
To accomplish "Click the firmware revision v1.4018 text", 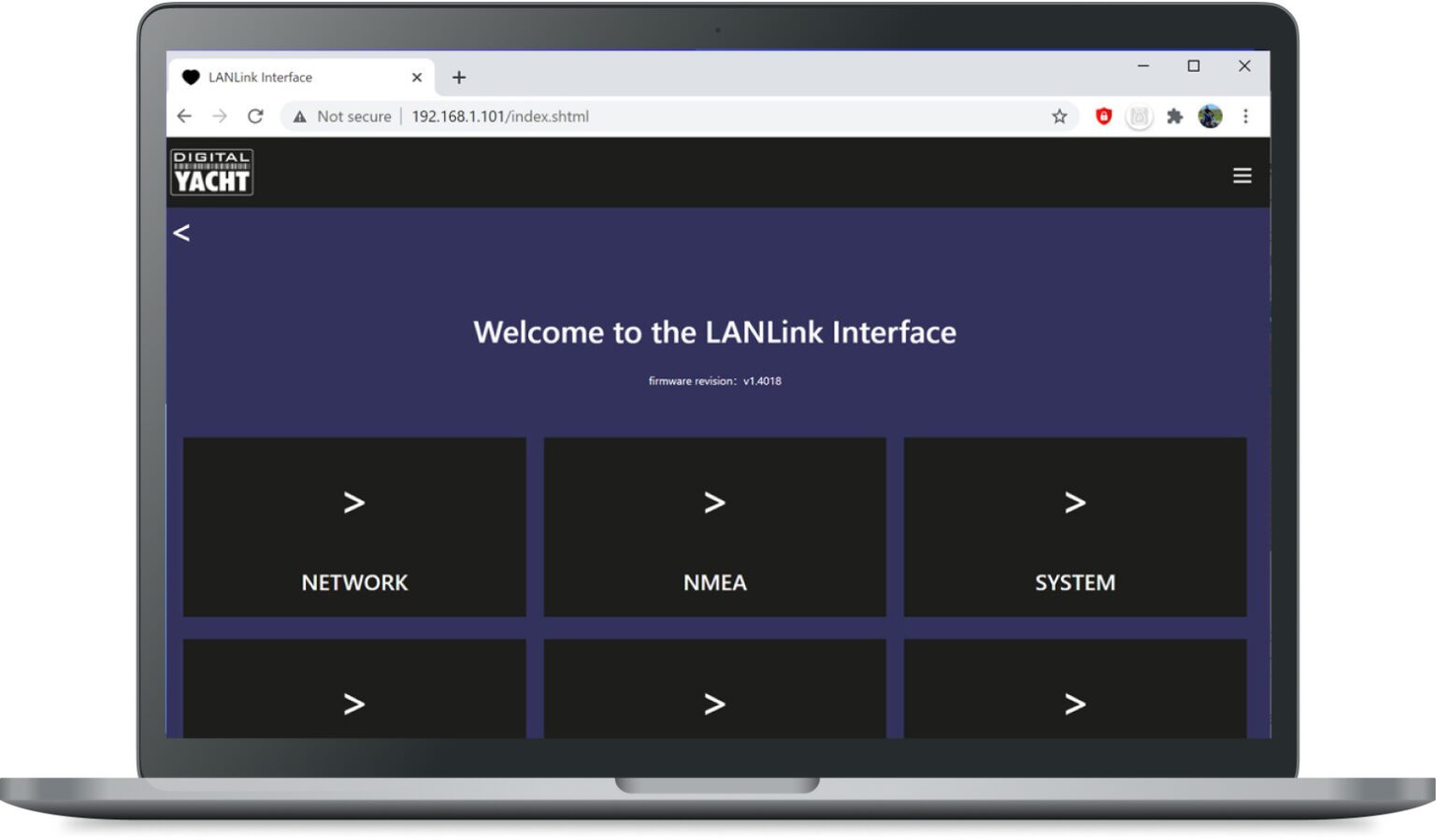I will 715,380.
